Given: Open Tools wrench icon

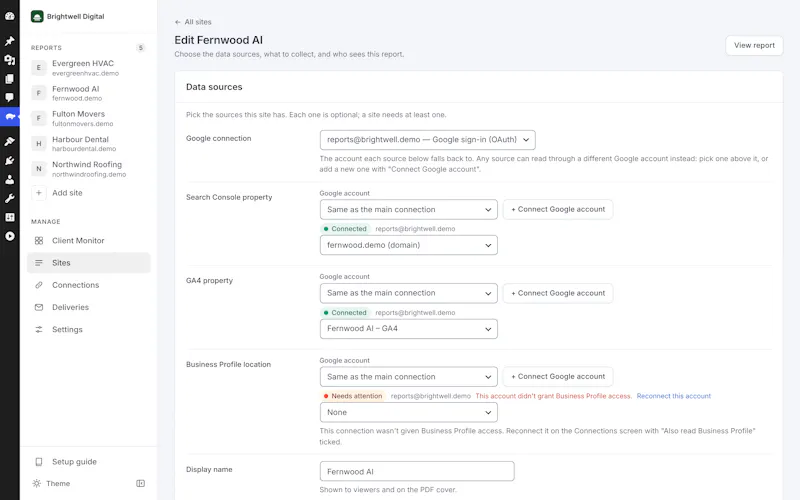Looking at the screenshot, I should coord(10,198).
